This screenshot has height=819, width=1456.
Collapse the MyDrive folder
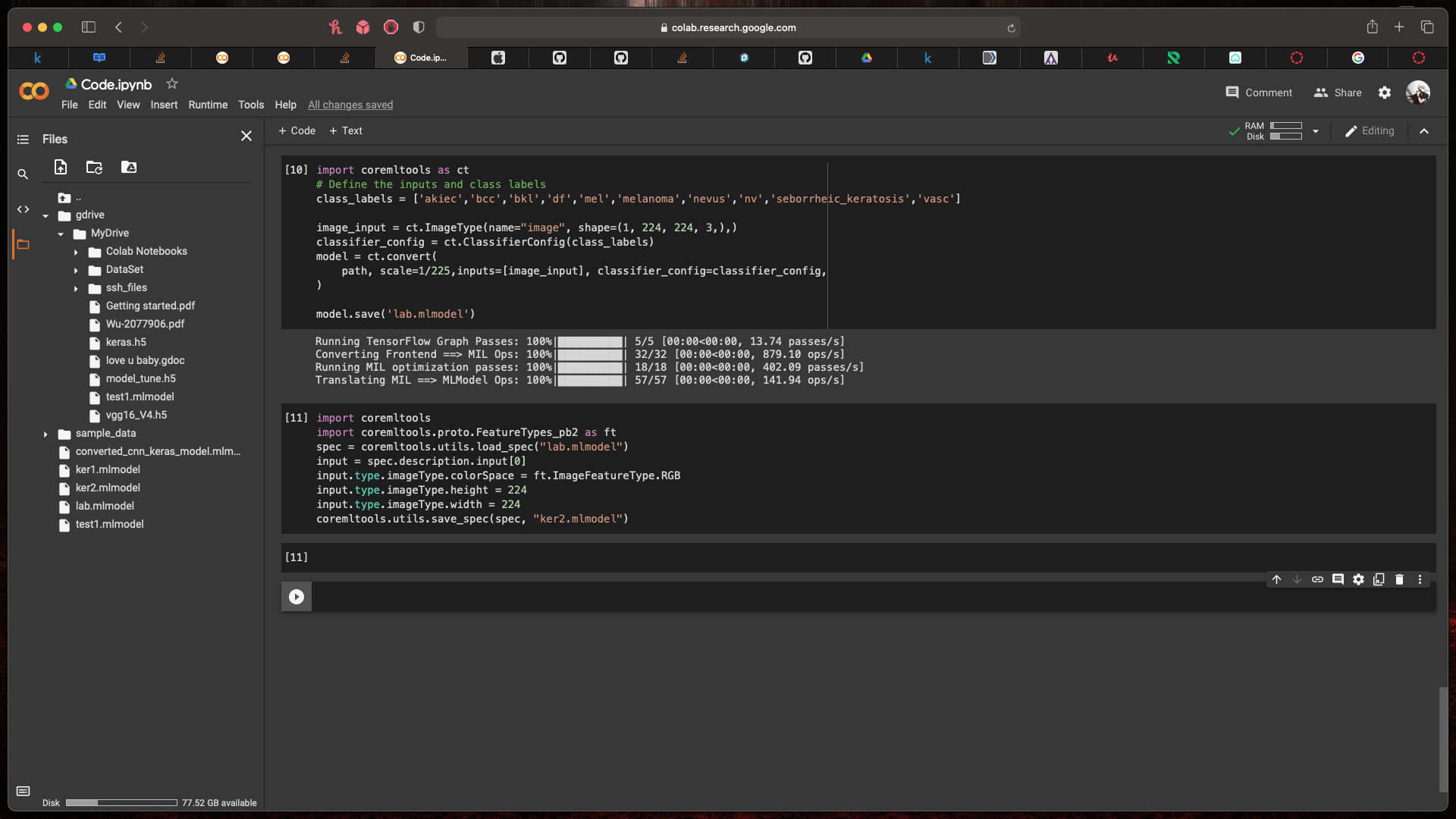61,234
